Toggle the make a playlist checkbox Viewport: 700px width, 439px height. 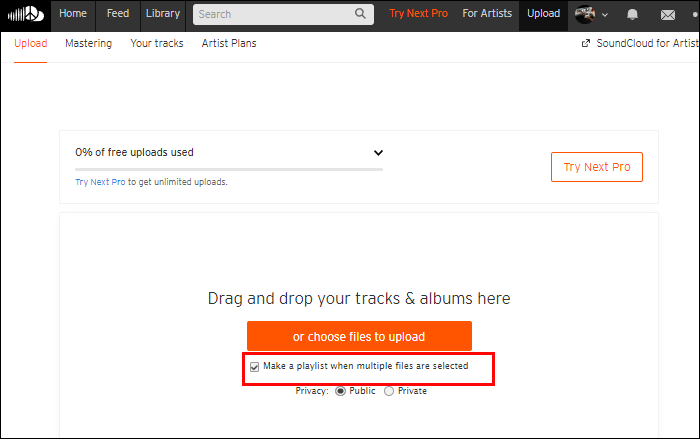click(254, 367)
